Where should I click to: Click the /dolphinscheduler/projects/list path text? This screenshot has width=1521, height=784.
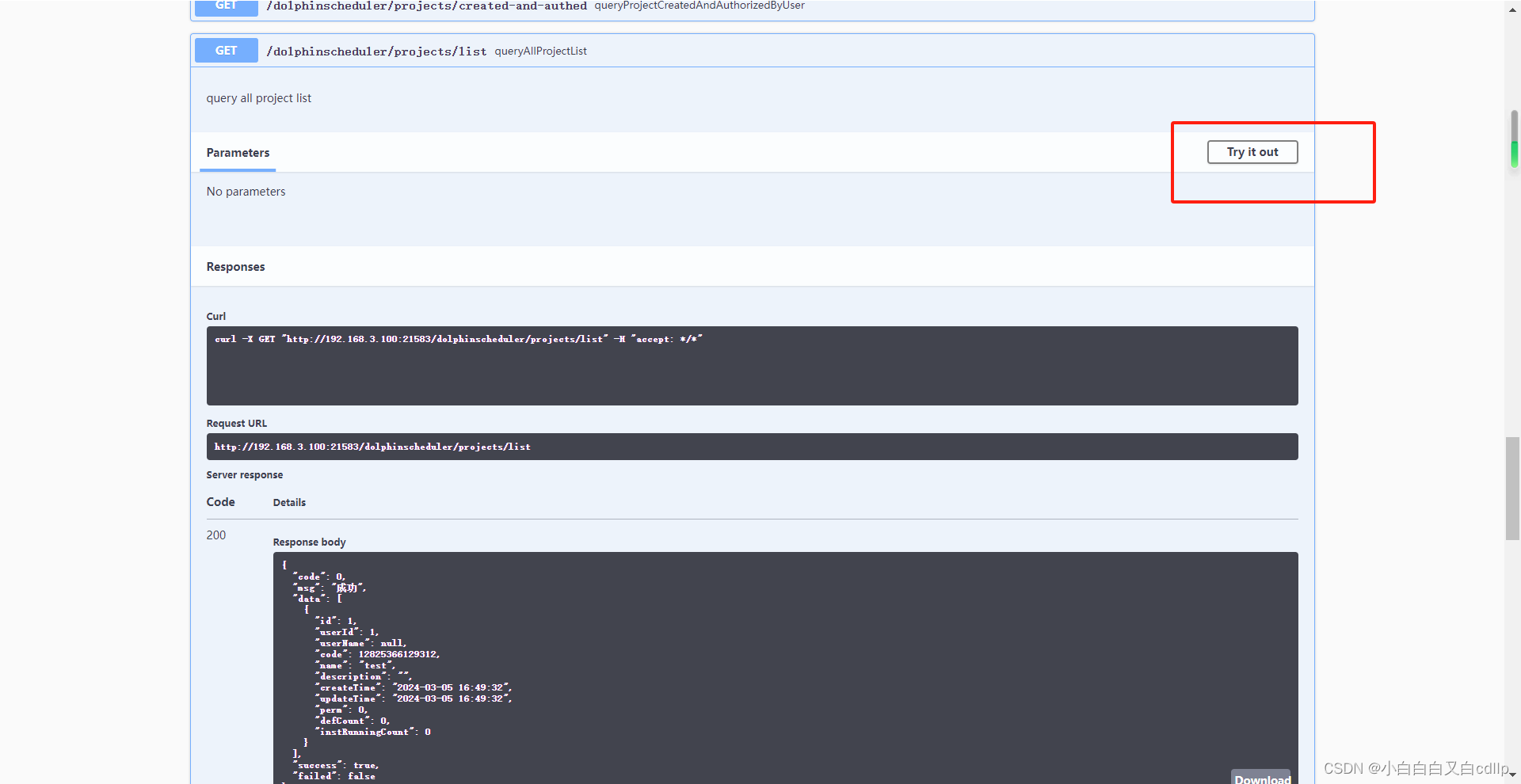point(376,51)
